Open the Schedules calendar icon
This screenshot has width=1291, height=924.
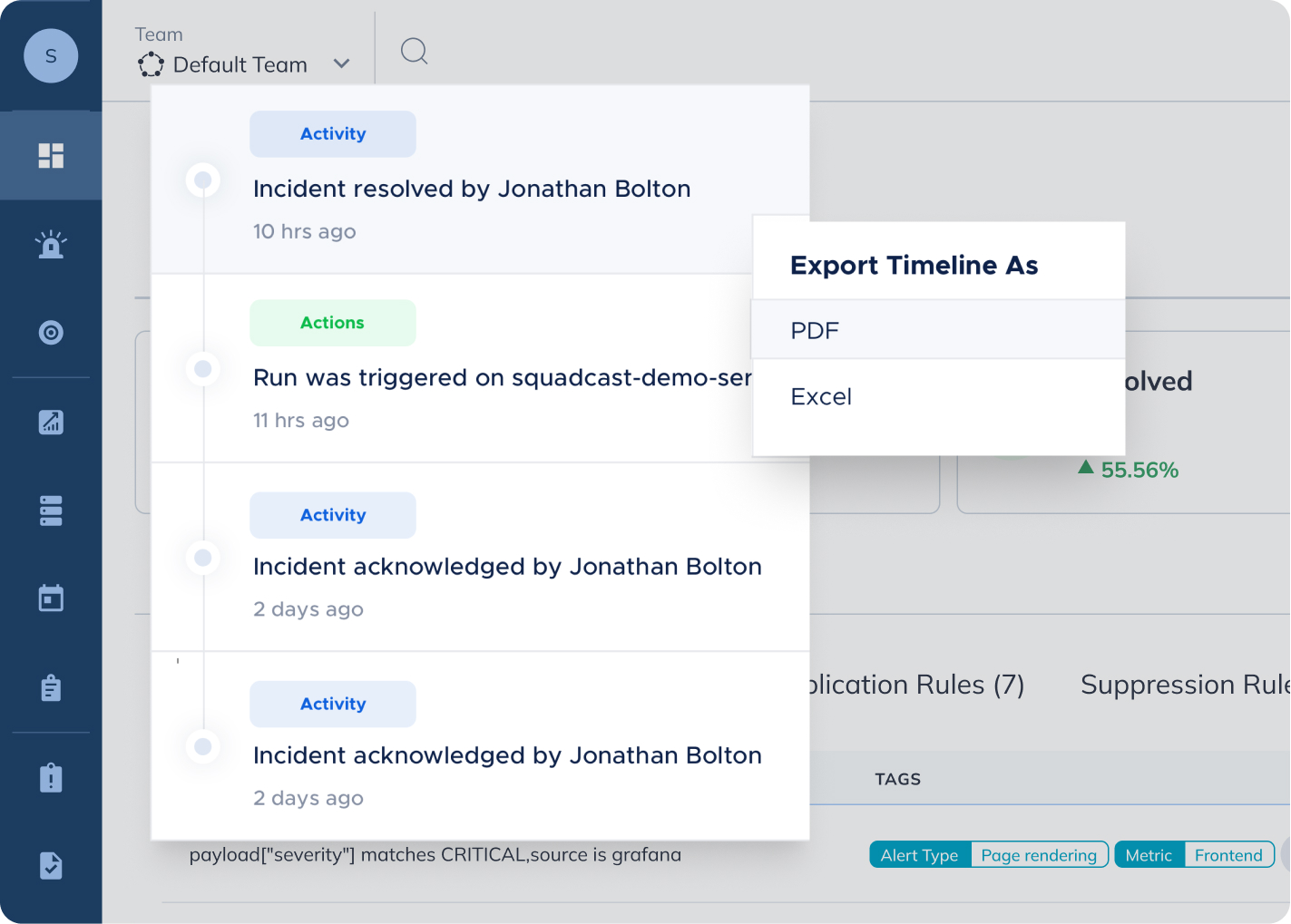coord(51,598)
